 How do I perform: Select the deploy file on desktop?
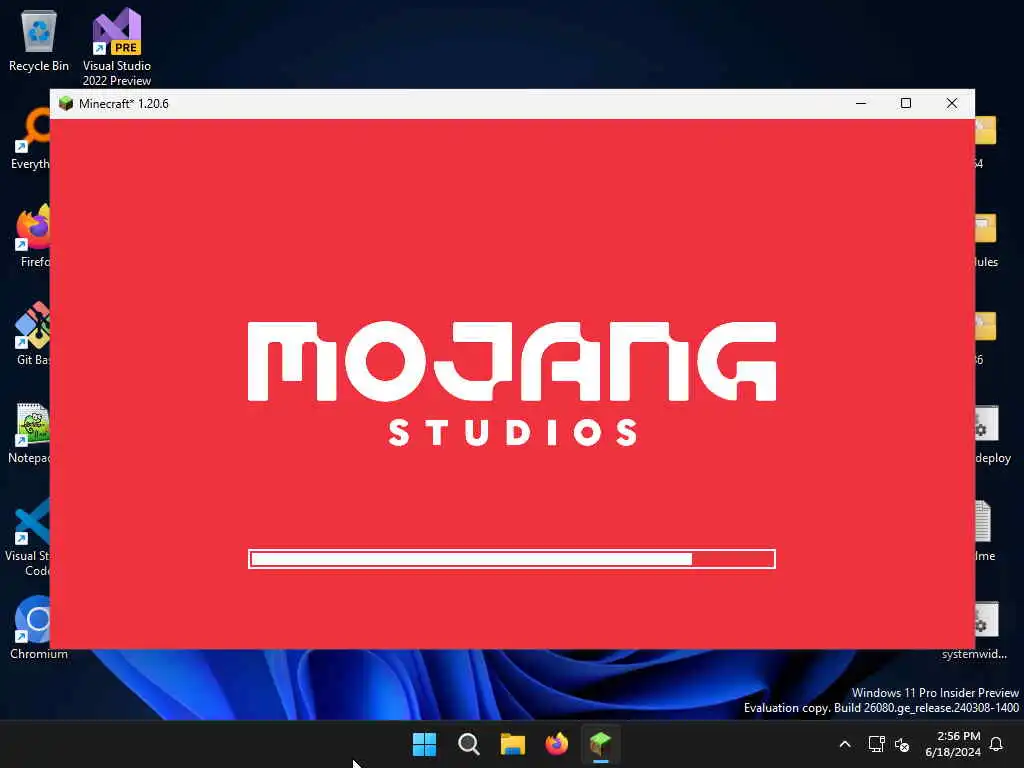pyautogui.click(x=993, y=434)
